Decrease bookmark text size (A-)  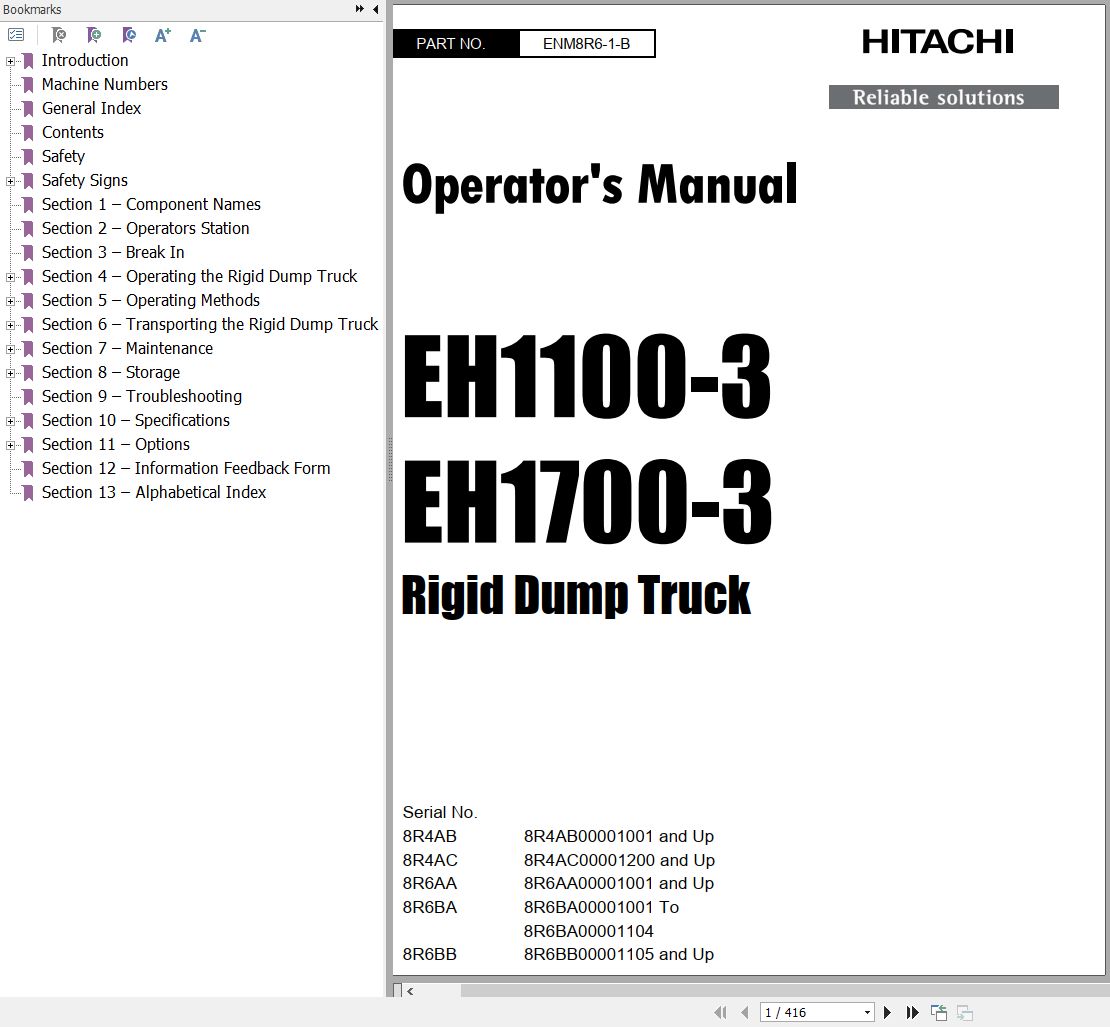(x=198, y=35)
